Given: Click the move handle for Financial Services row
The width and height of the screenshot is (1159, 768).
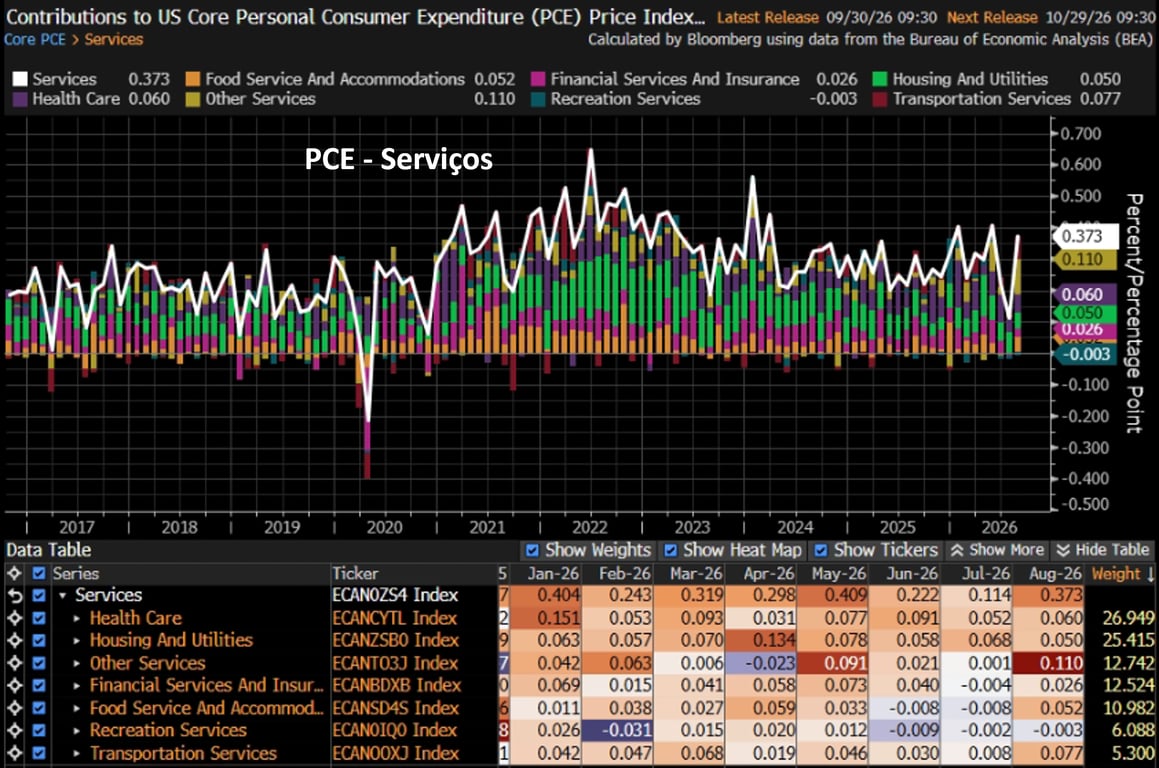Looking at the screenshot, I should pos(14,685).
